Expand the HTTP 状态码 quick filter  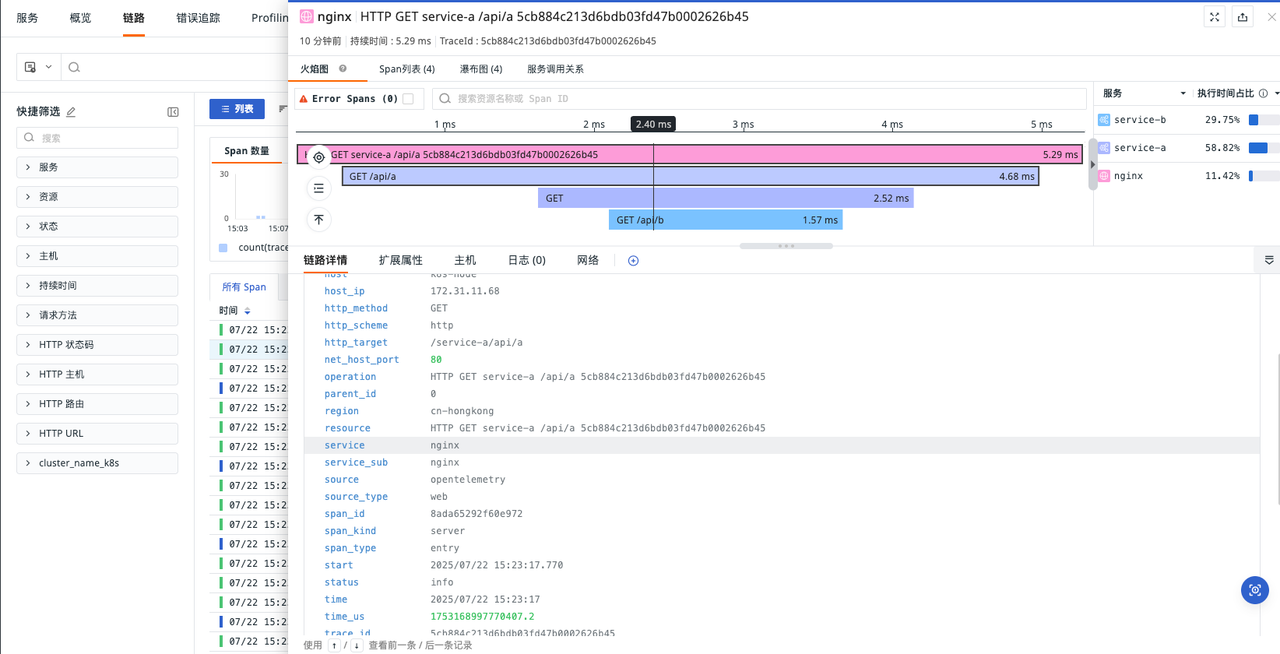point(97,344)
